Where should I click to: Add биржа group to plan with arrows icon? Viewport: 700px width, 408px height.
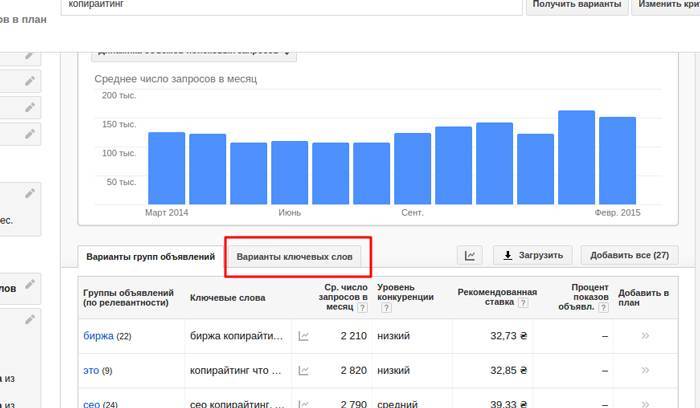(644, 336)
